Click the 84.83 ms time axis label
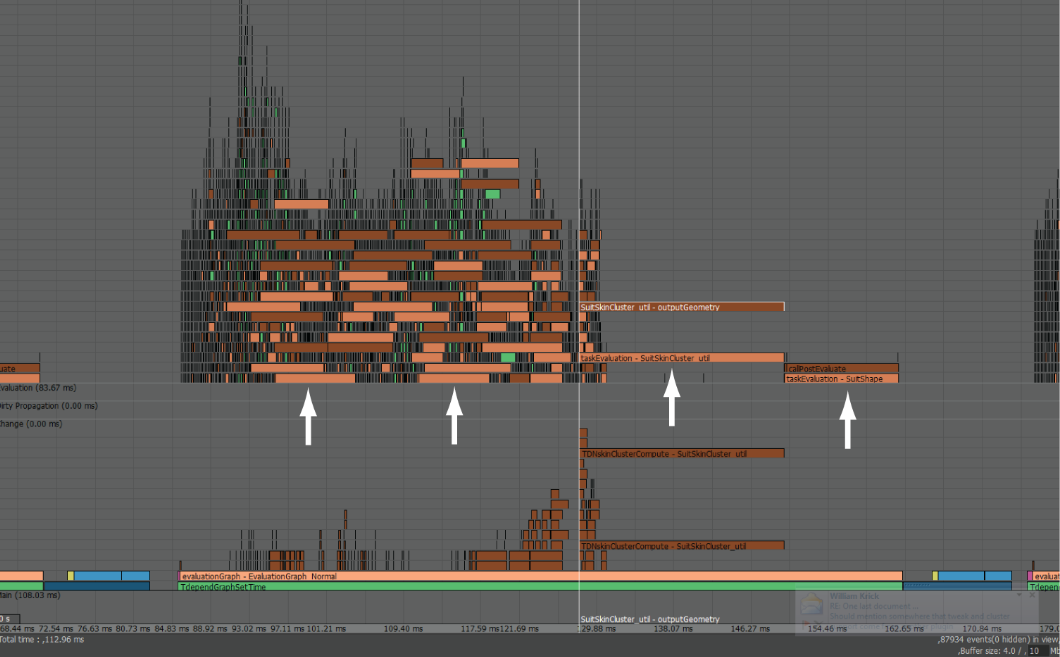Screen dimensions: 1060x657 pyautogui.click(x=172, y=629)
